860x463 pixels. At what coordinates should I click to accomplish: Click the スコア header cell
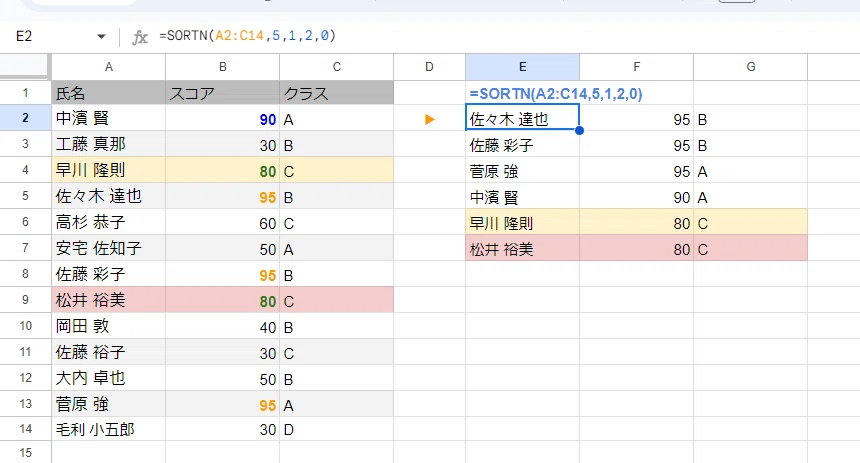[222, 93]
